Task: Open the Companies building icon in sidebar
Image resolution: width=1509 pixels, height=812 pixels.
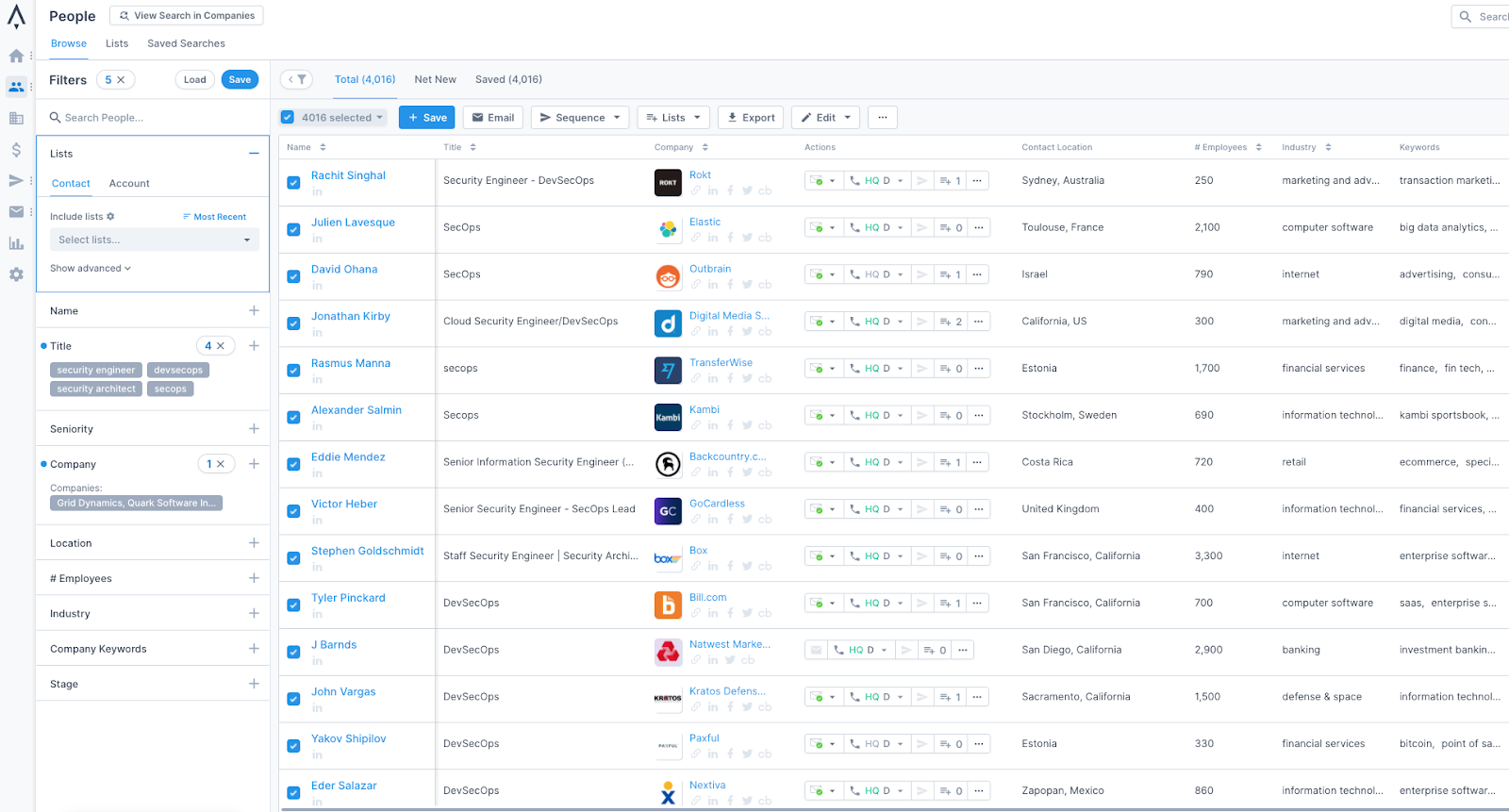Action: pyautogui.click(x=16, y=118)
